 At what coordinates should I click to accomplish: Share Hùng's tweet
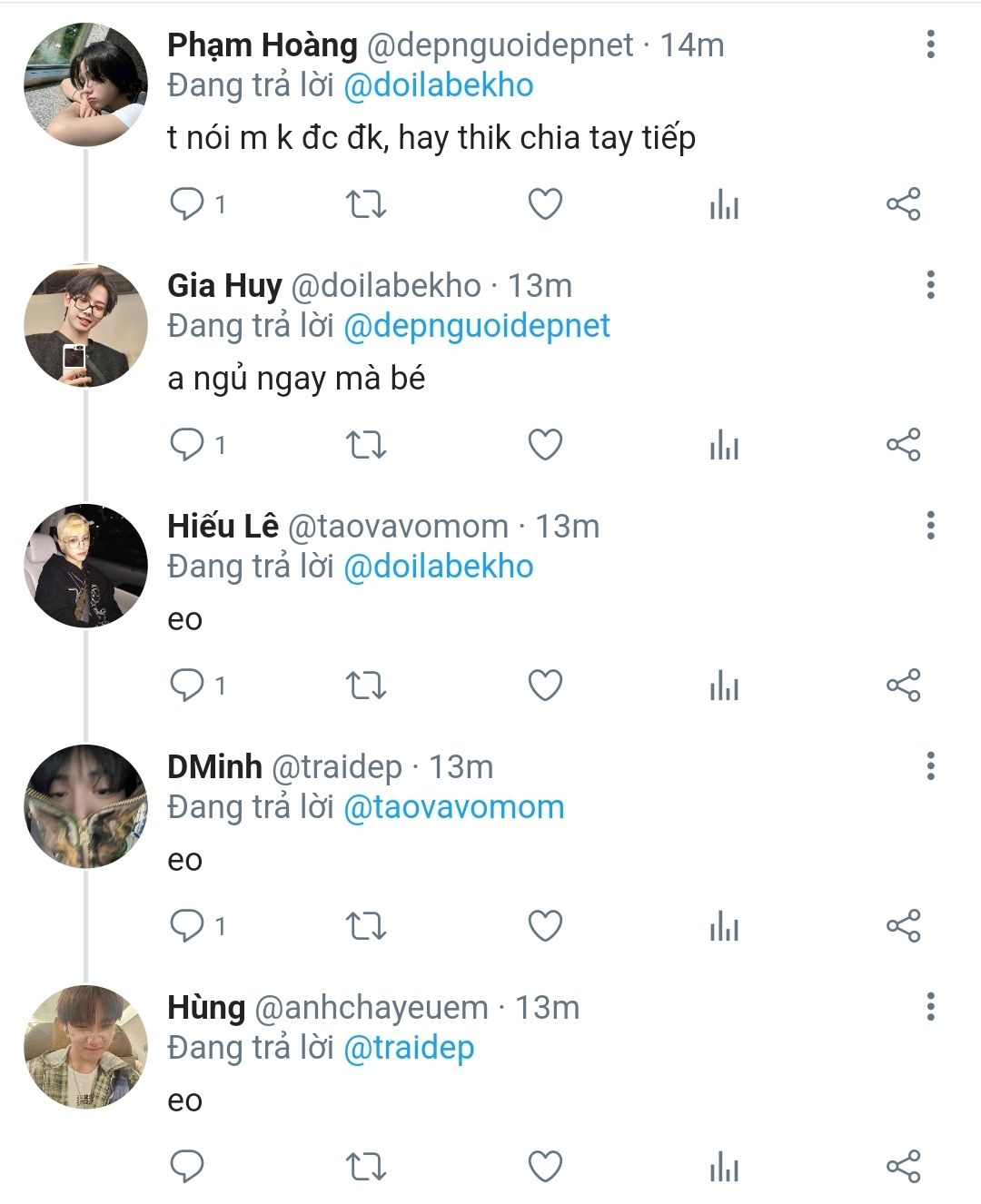903,1167
